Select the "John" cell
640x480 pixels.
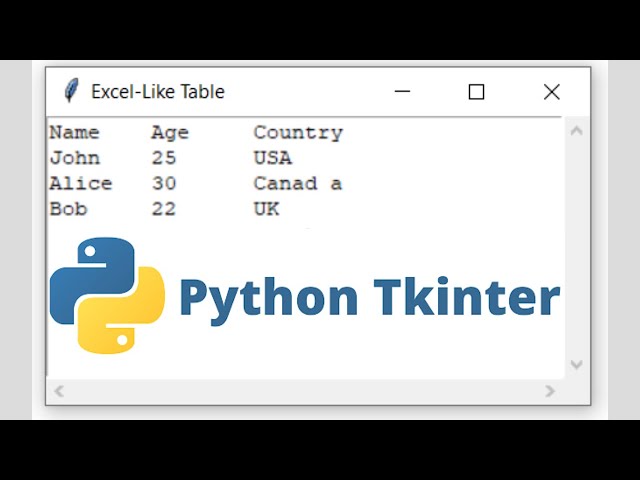pos(75,158)
